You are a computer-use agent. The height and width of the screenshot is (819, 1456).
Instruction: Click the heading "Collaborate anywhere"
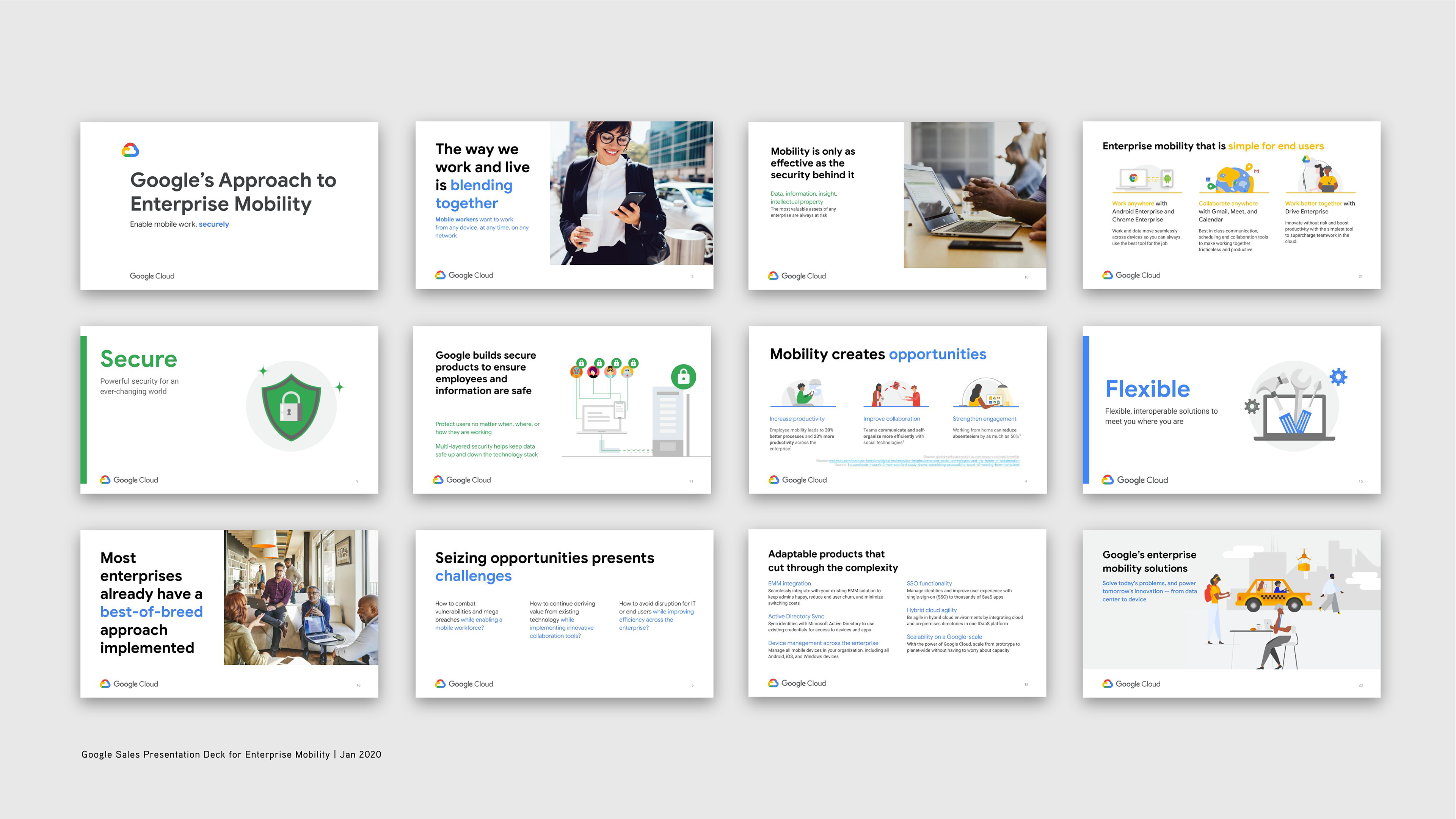point(1228,204)
